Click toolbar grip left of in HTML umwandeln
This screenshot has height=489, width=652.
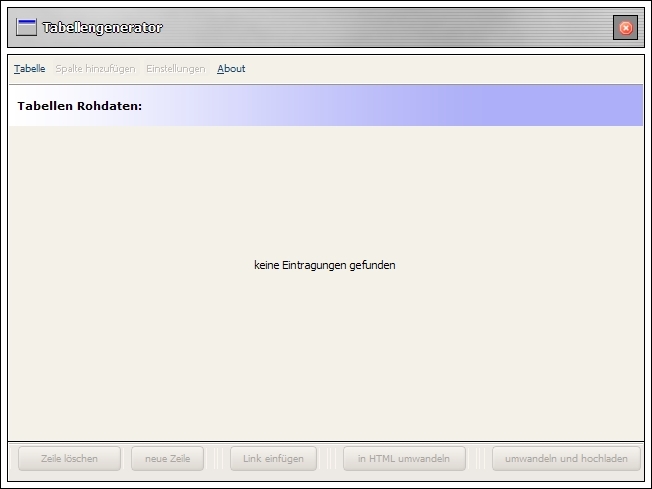pos(331,459)
